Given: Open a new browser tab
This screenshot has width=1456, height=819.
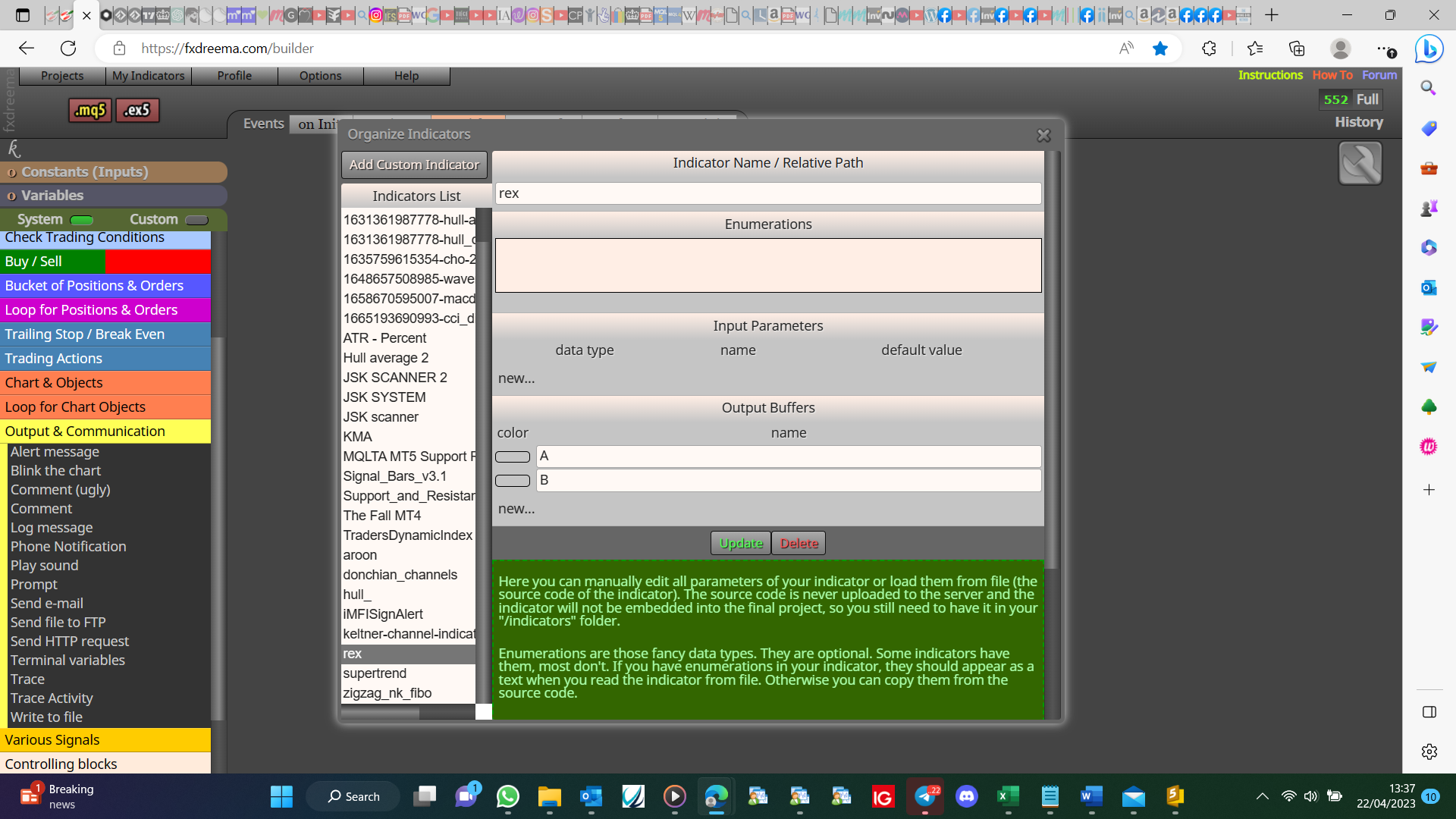Looking at the screenshot, I should click(x=1272, y=14).
